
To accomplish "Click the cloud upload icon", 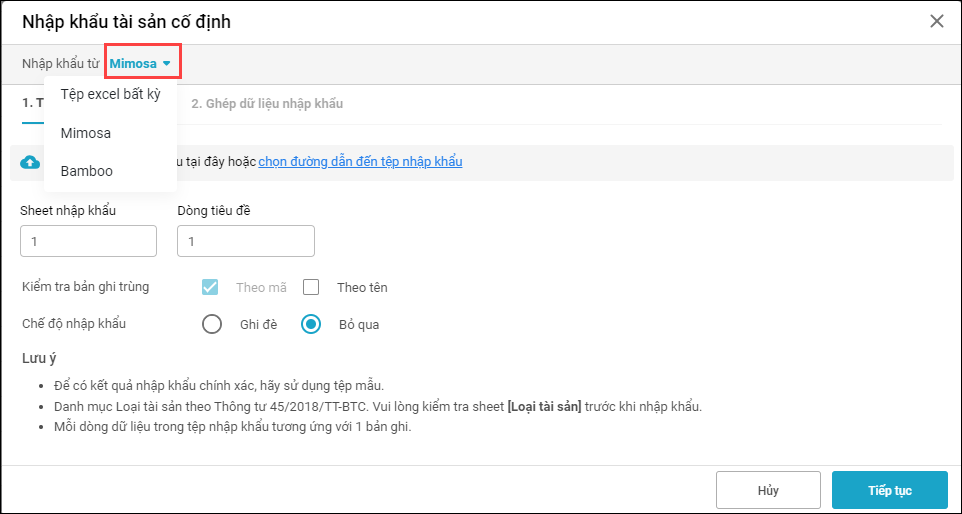I will [x=30, y=162].
